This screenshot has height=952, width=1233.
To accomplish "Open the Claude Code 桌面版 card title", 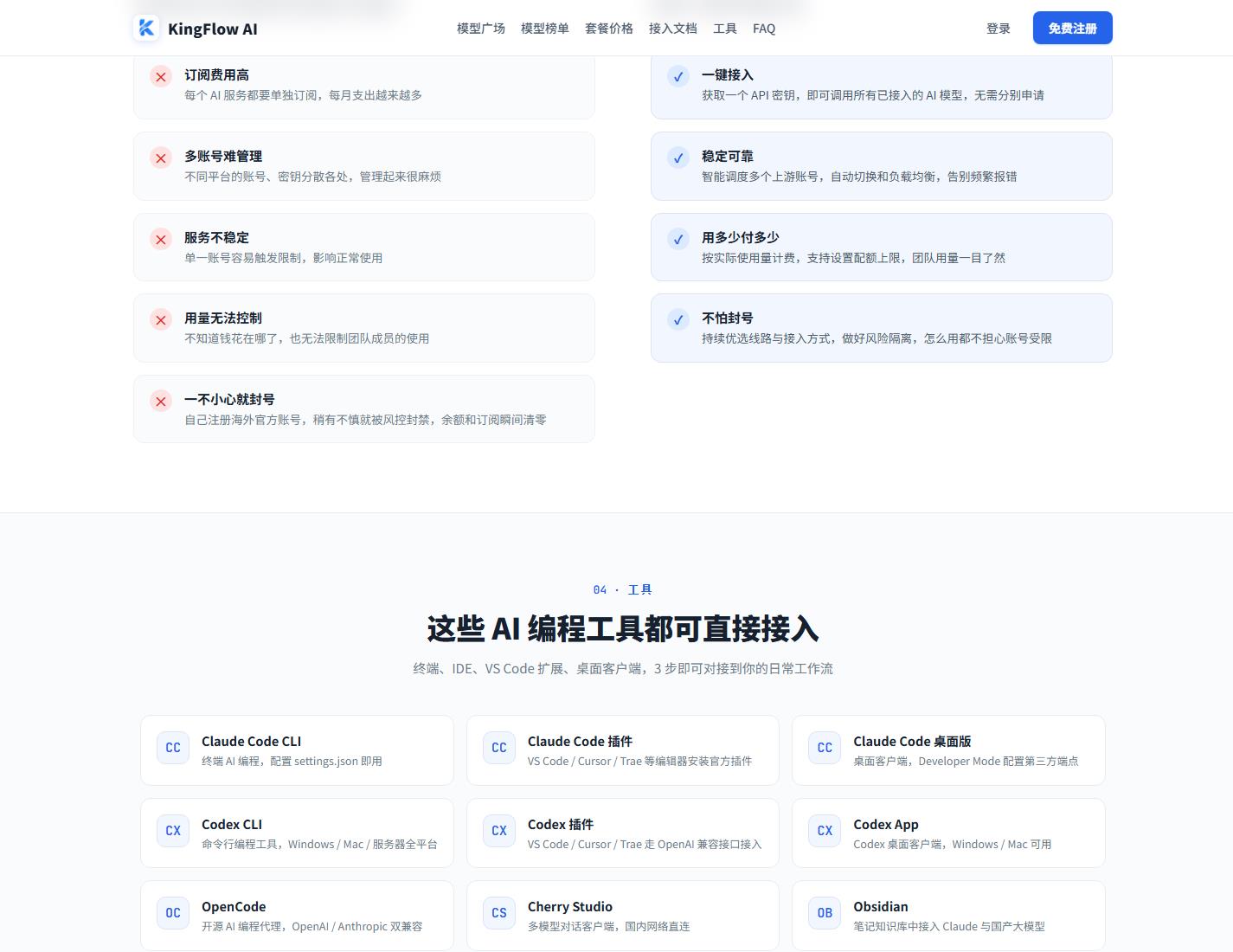I will click(912, 742).
